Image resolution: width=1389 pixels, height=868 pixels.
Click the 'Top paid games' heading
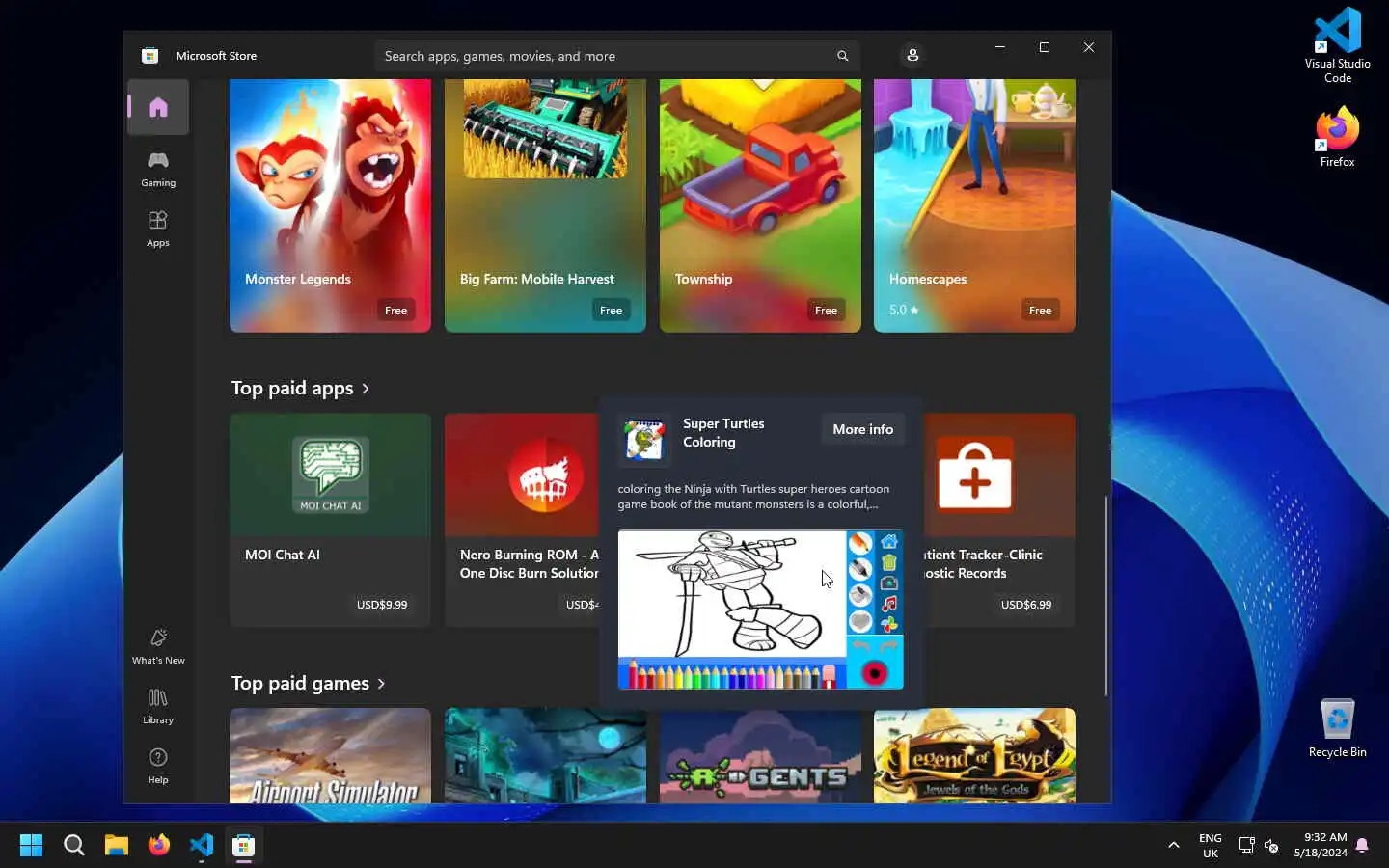[x=300, y=684]
